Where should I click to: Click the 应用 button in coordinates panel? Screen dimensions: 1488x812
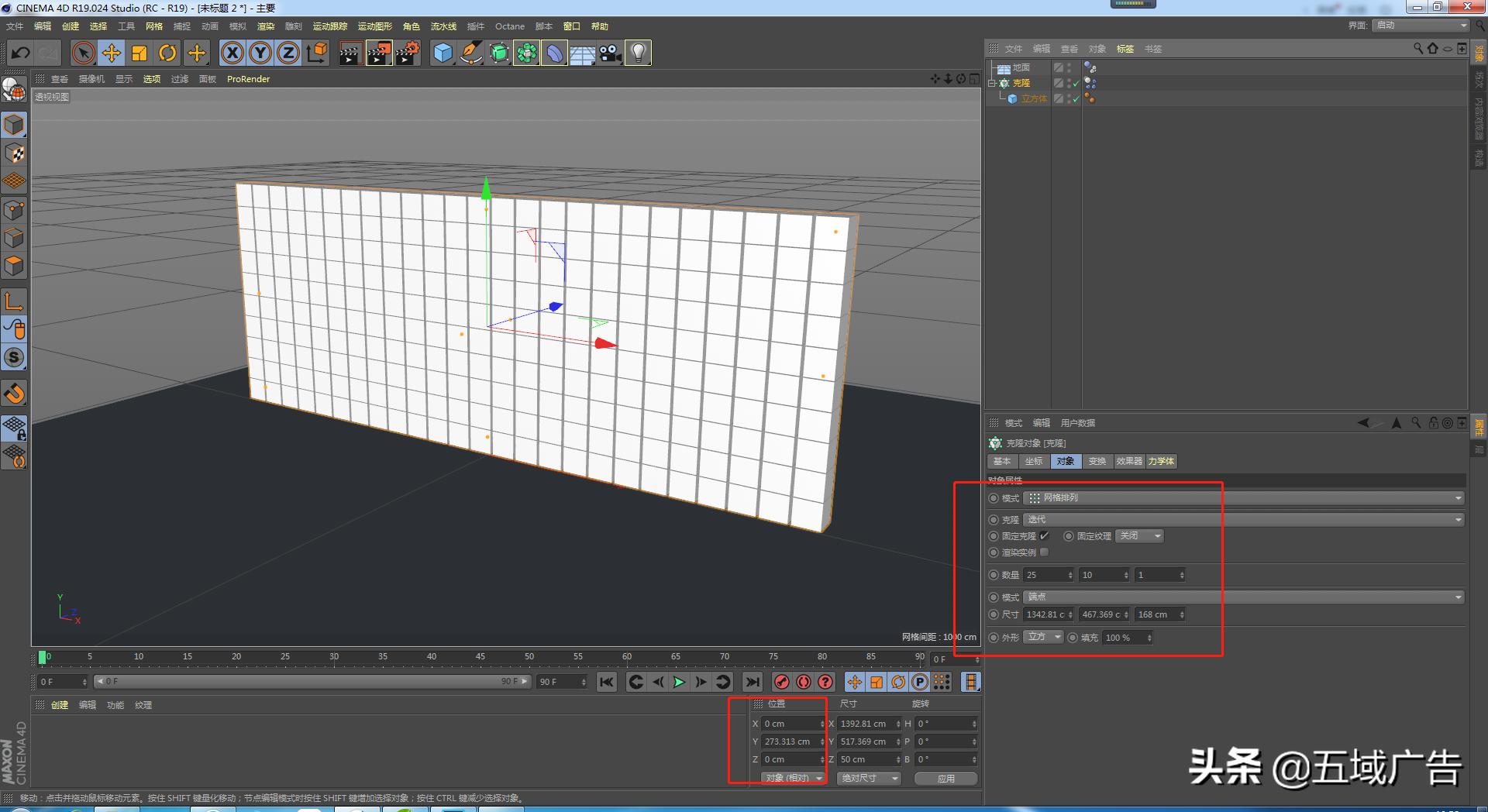tap(945, 778)
